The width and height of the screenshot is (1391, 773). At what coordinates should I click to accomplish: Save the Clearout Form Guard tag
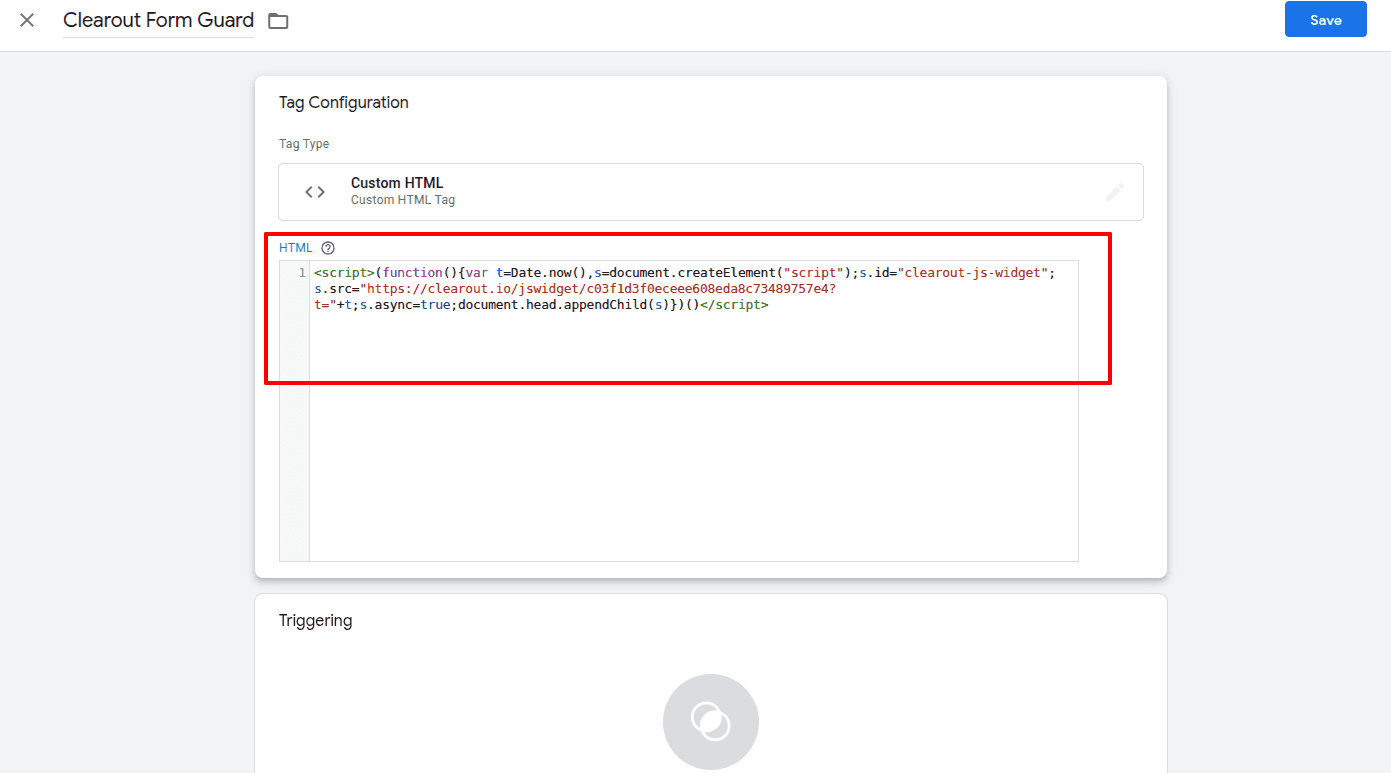(1325, 19)
